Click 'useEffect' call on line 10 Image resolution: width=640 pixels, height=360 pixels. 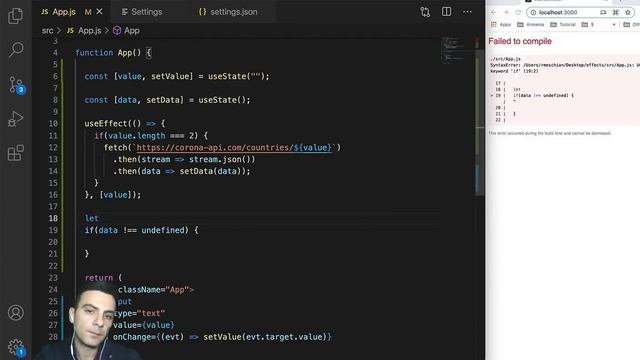coord(106,124)
